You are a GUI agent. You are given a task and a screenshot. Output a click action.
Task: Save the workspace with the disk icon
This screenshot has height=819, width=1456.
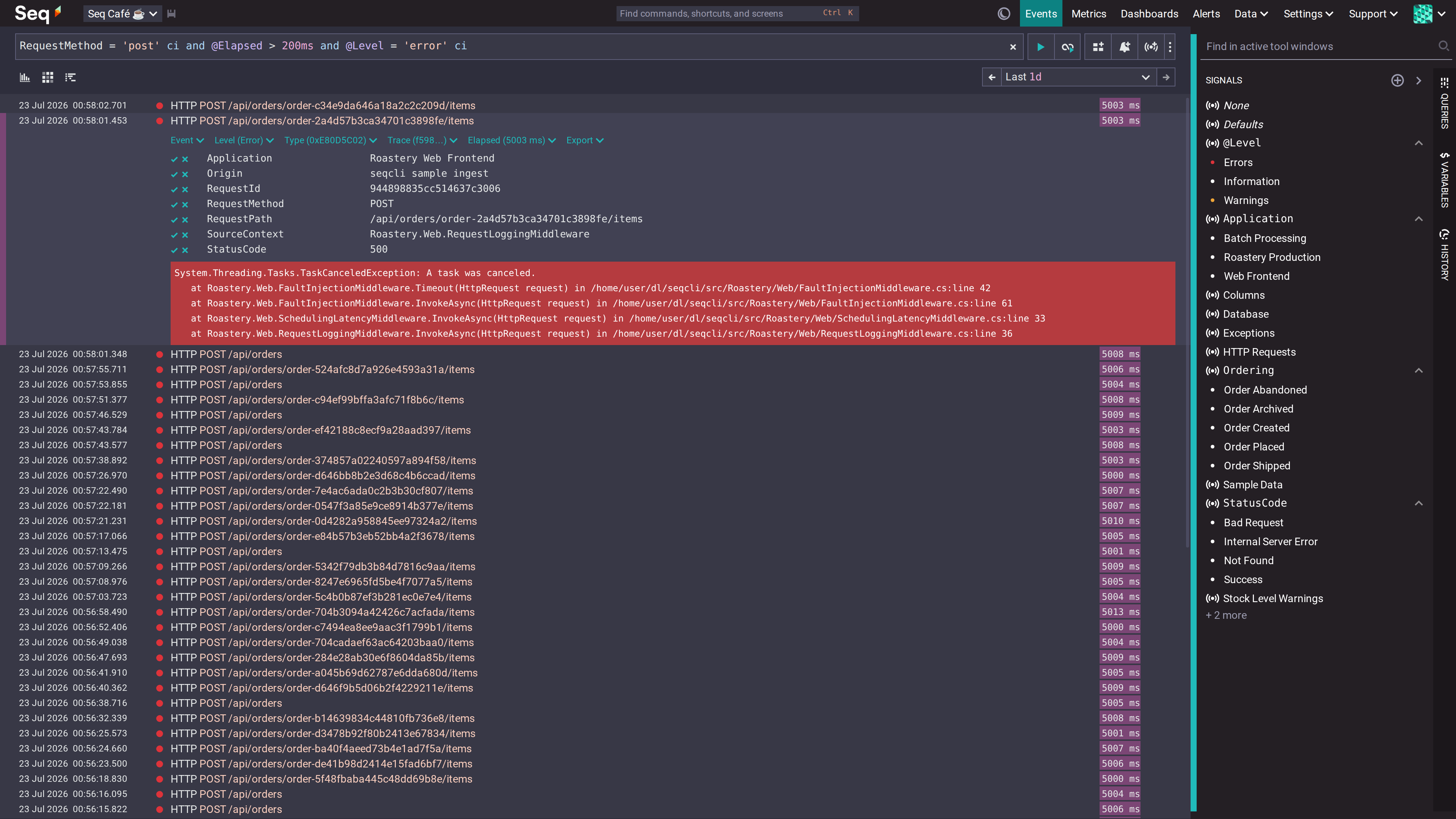(171, 14)
